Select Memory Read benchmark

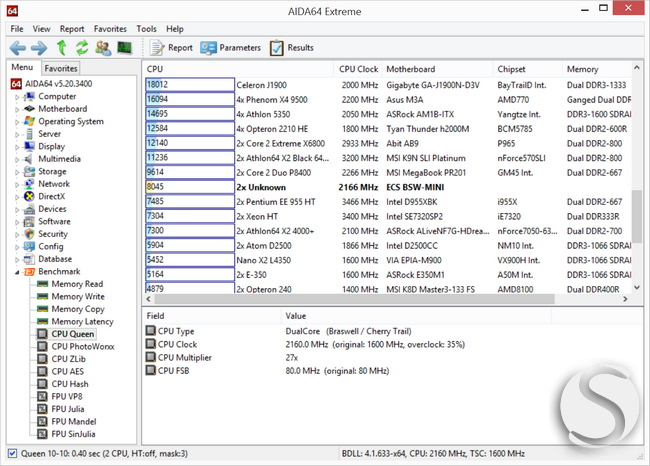pos(77,284)
